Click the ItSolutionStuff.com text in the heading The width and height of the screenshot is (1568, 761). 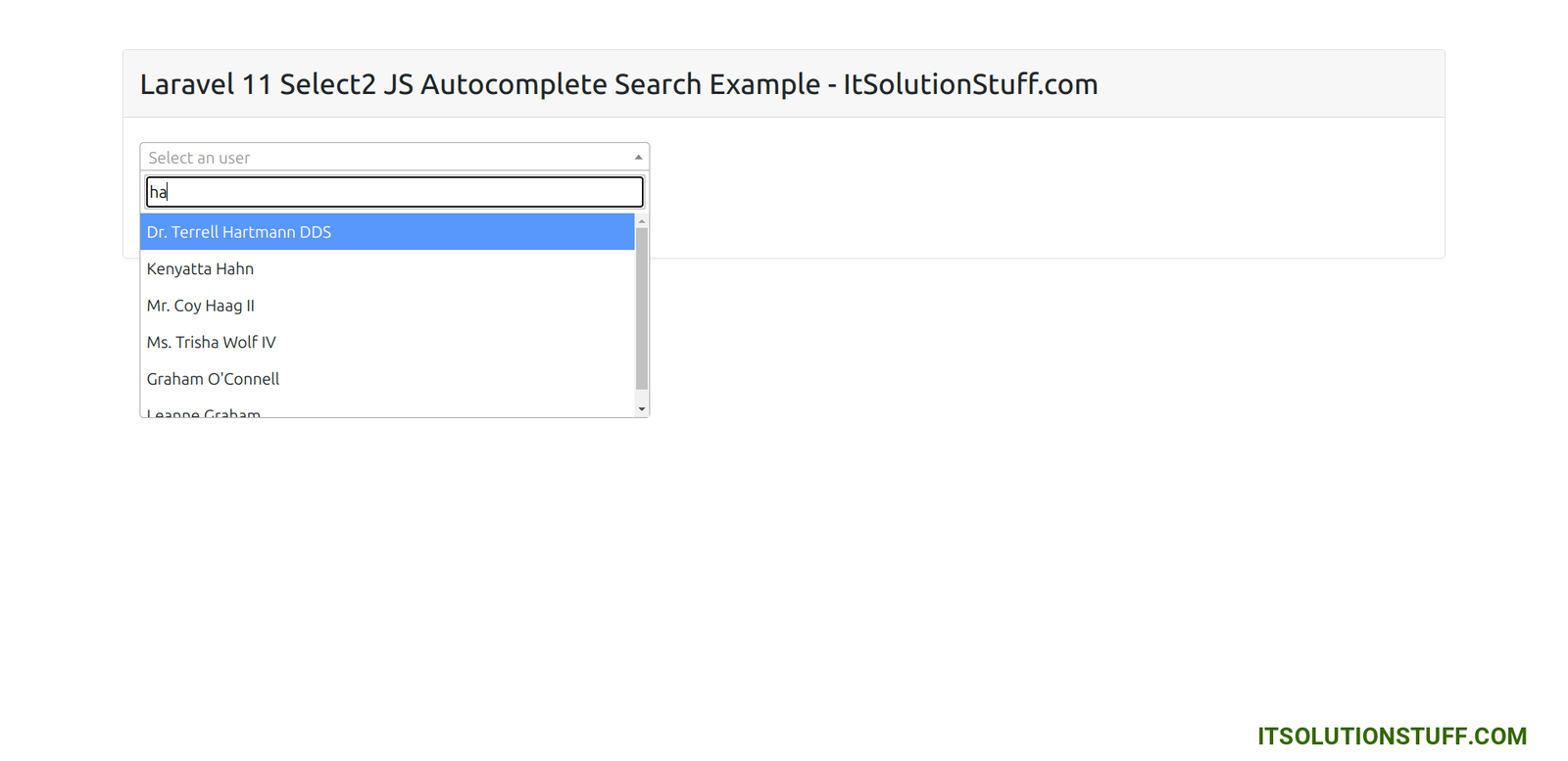970,85
